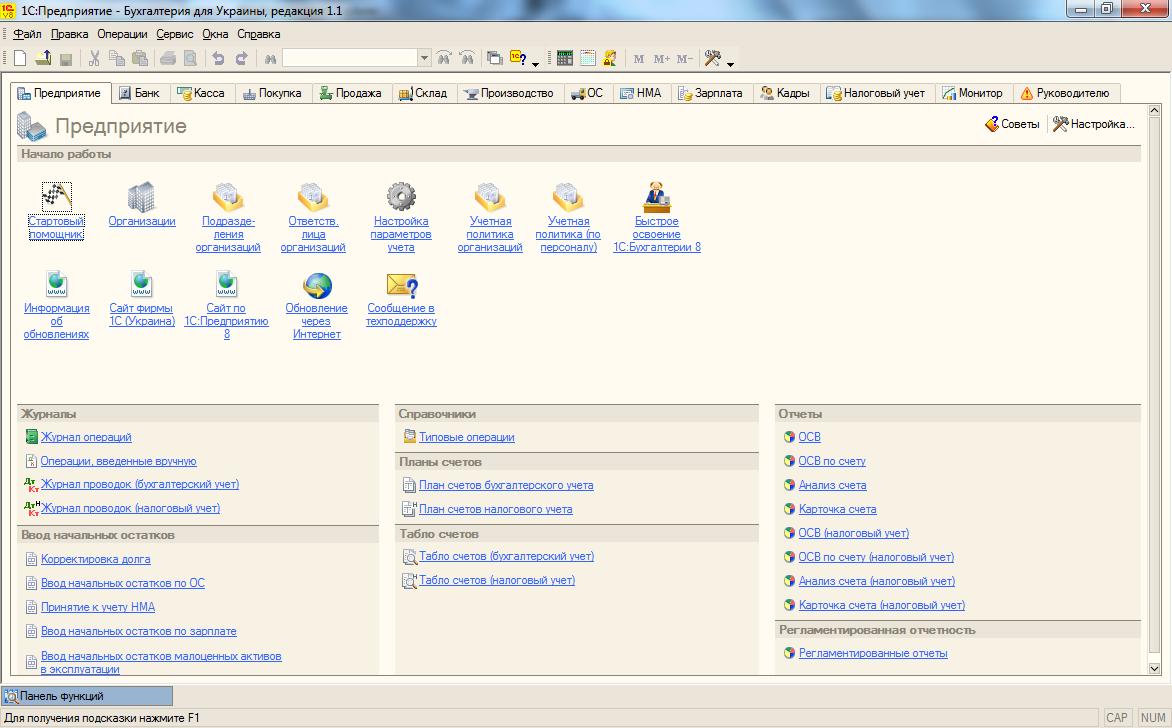The width and height of the screenshot is (1172, 728).
Task: Click the scrollbar down arrow
Action: tap(1154, 668)
